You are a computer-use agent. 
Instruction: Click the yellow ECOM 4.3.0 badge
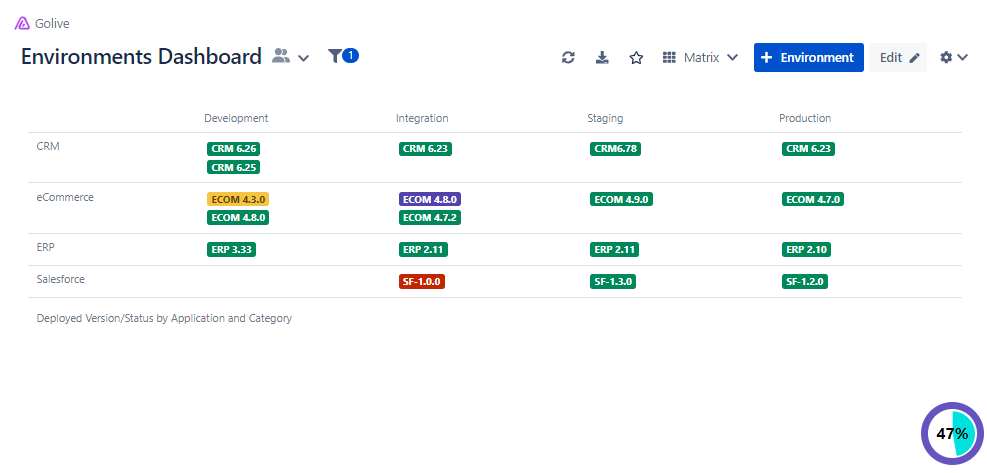coord(238,199)
